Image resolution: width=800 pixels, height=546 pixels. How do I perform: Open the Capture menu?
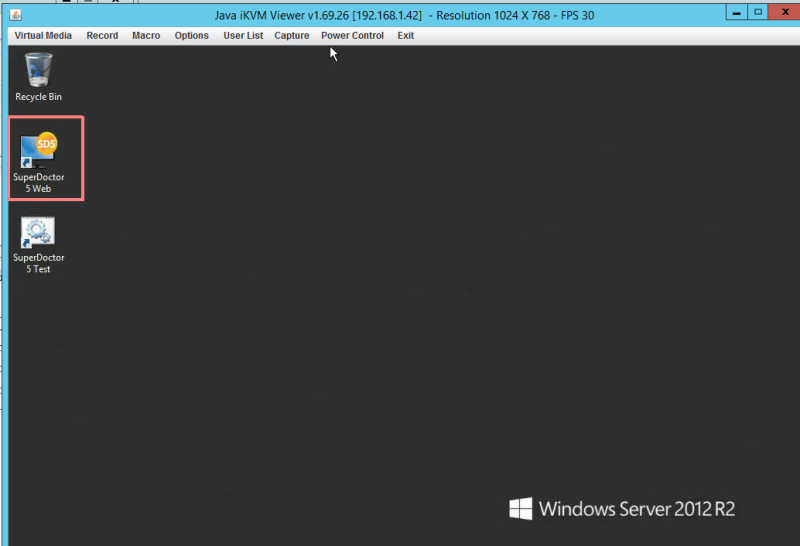(291, 36)
